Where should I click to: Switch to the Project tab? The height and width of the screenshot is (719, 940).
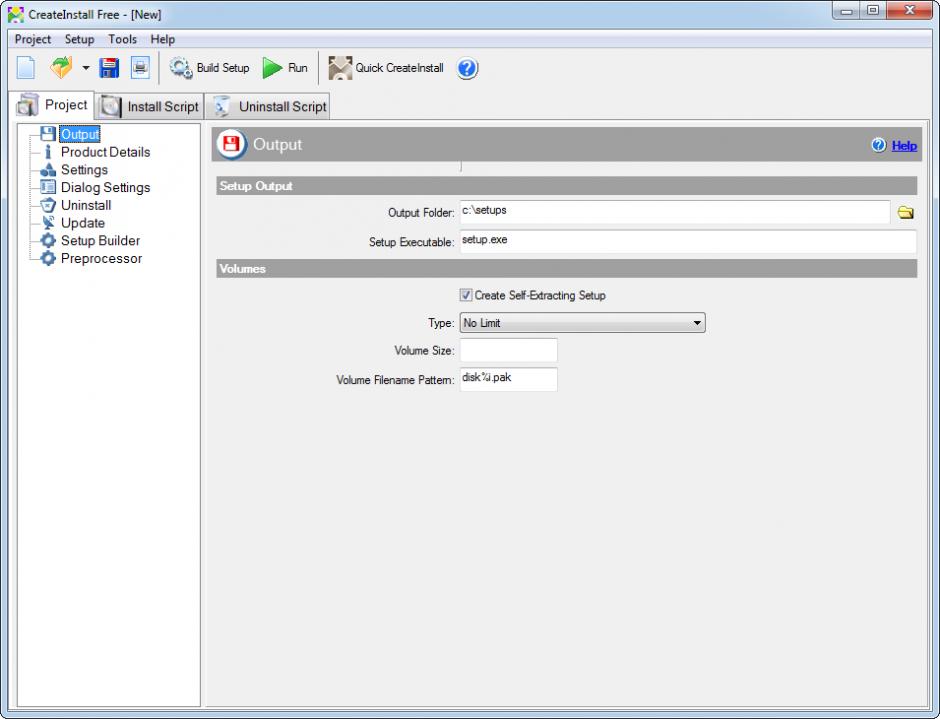coord(52,105)
